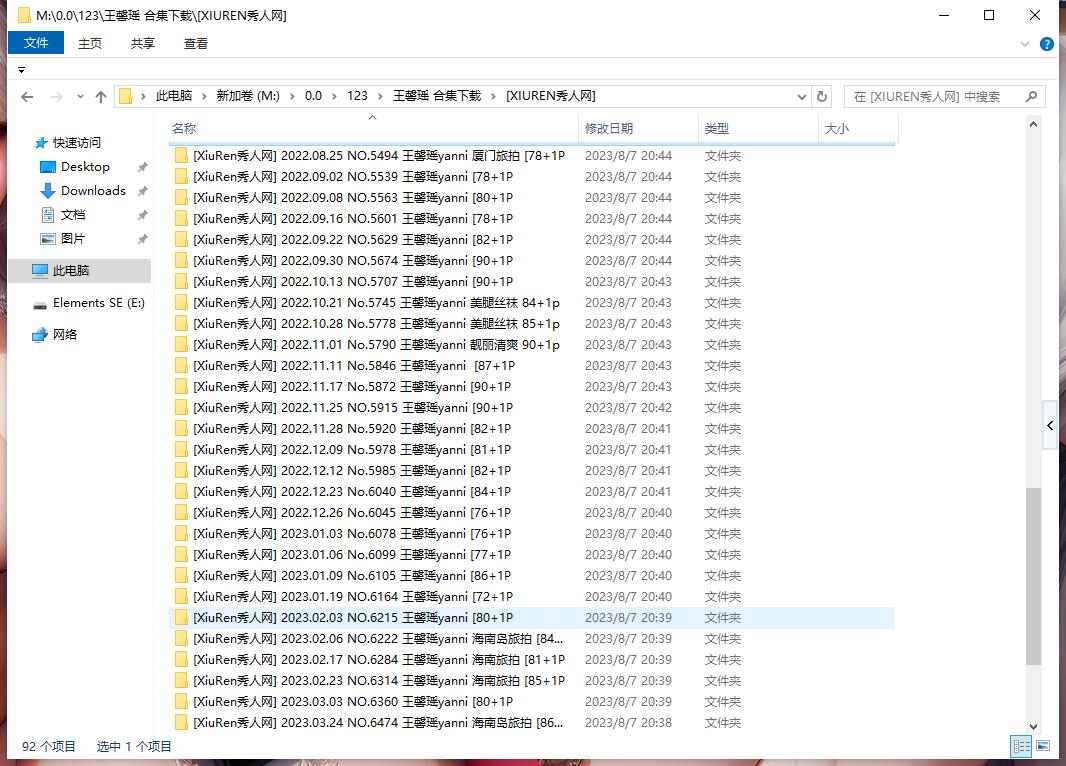Expand chevron after 此电脑 in breadcrumb
Screen dimensions: 1066x766
tap(204, 97)
